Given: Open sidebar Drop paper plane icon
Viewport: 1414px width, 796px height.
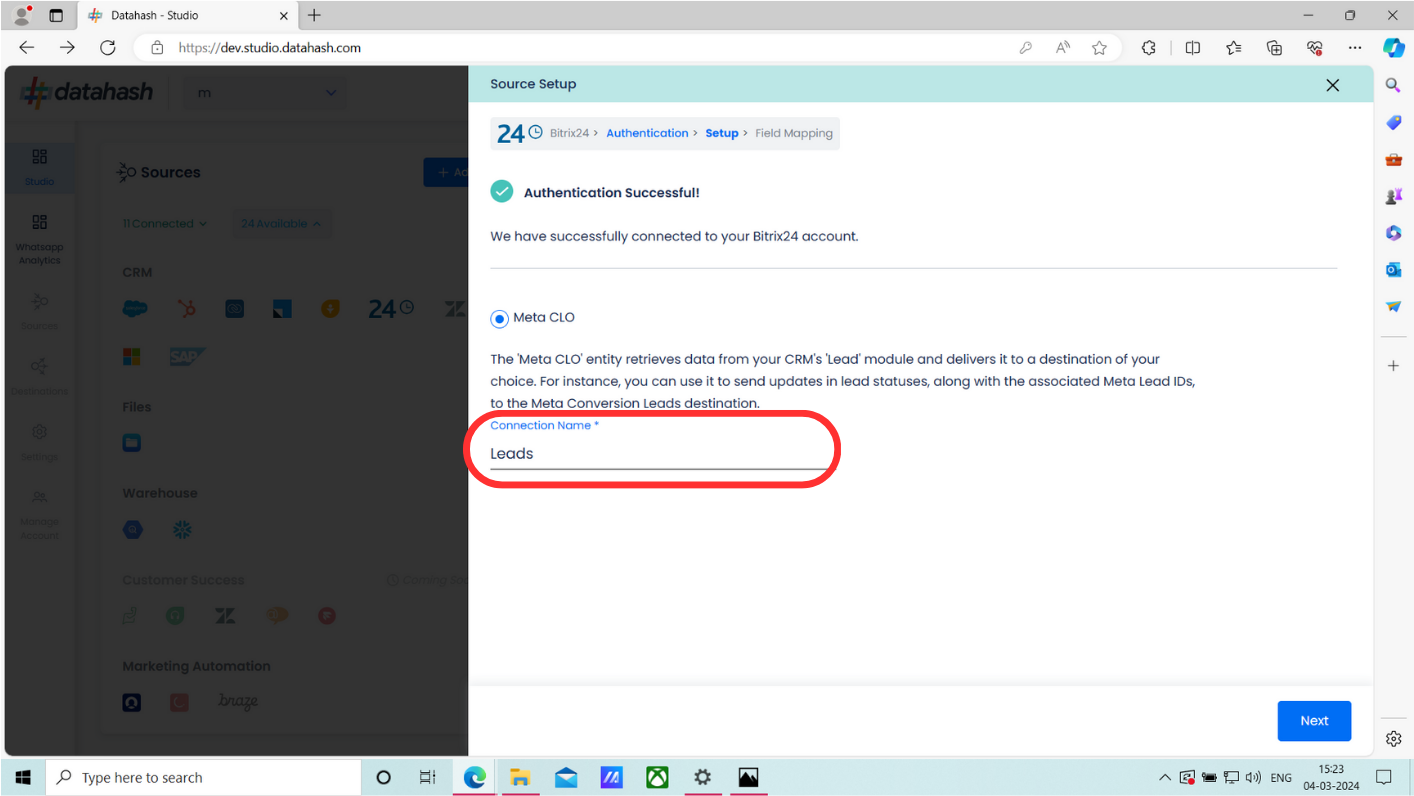Looking at the screenshot, I should pos(1393,306).
